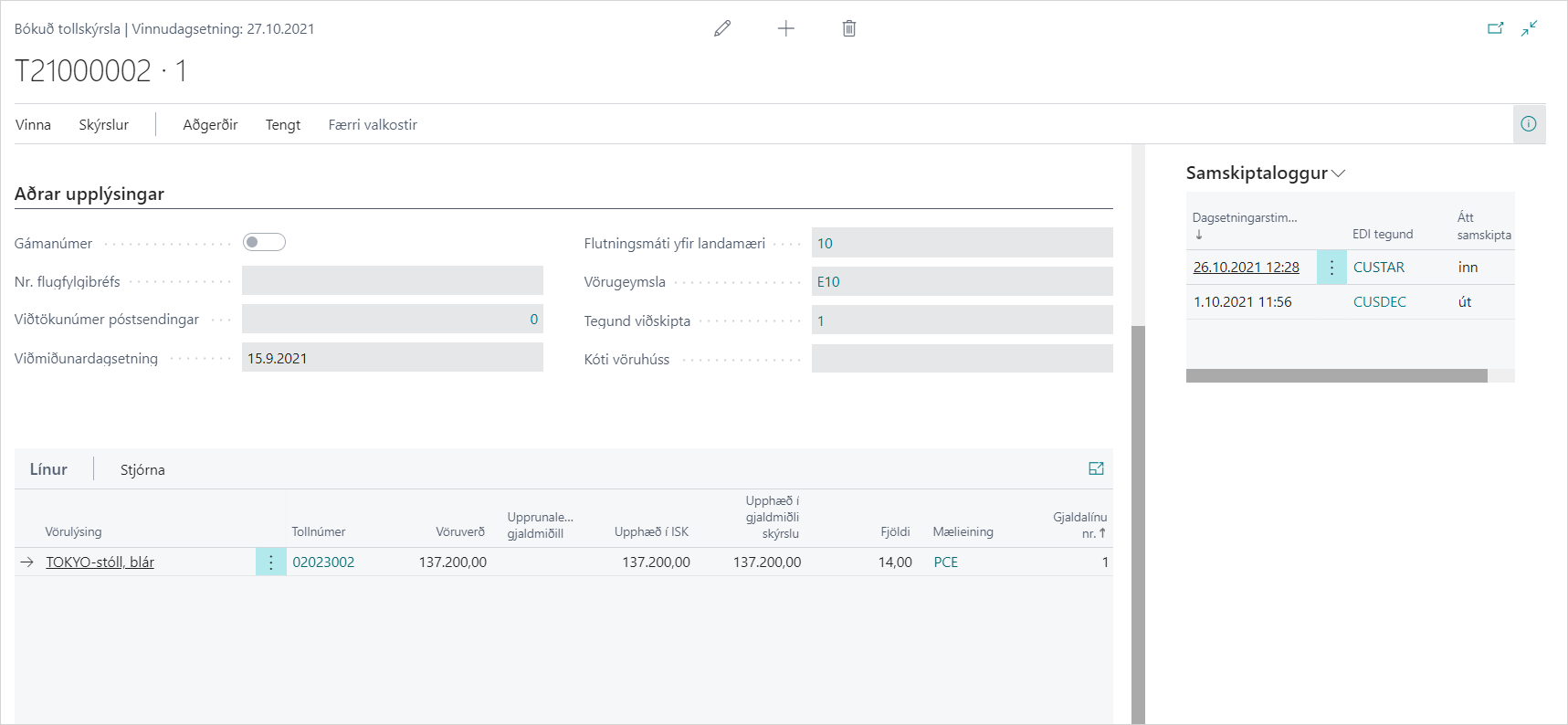Toggle the Gámanúmer switch
Screen dimensions: 1568x725
(x=264, y=242)
